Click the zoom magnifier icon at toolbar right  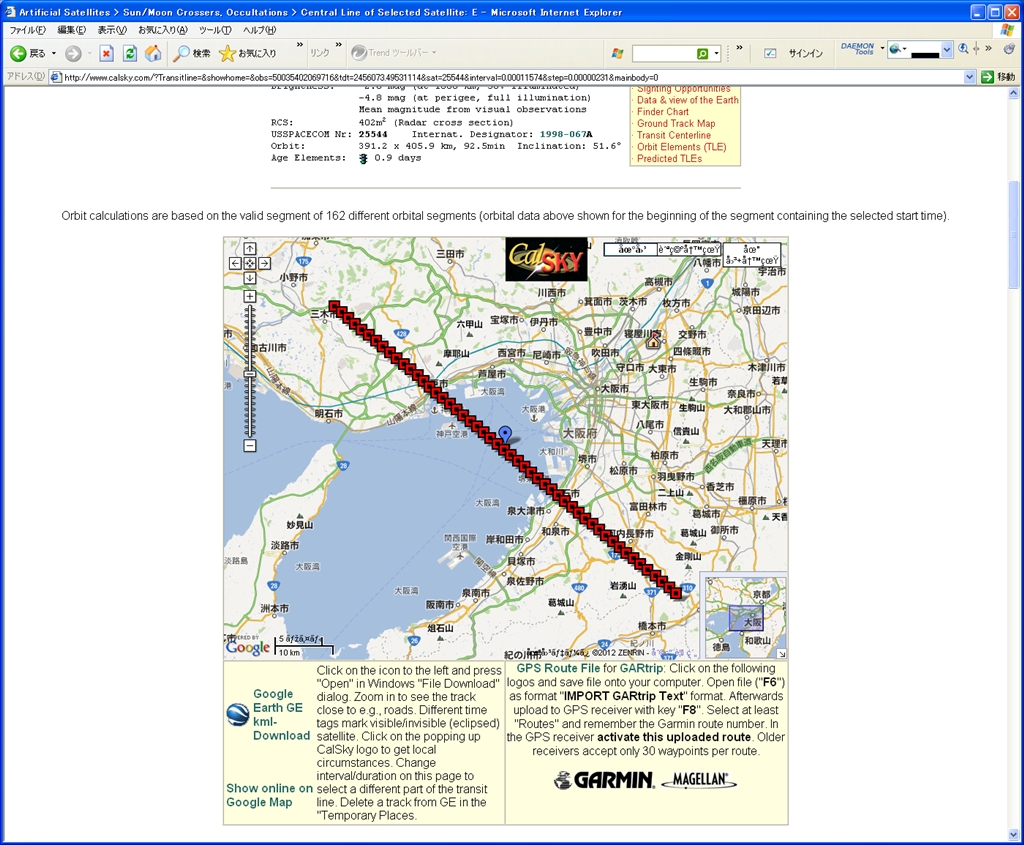[963, 48]
